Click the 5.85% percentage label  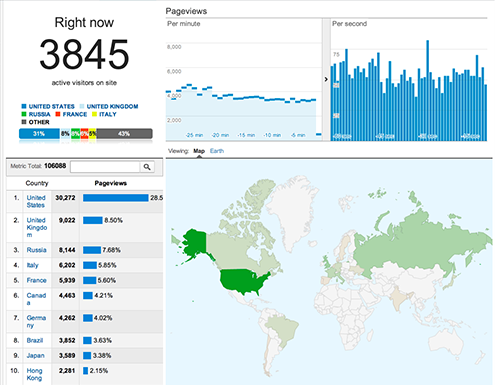point(107,265)
